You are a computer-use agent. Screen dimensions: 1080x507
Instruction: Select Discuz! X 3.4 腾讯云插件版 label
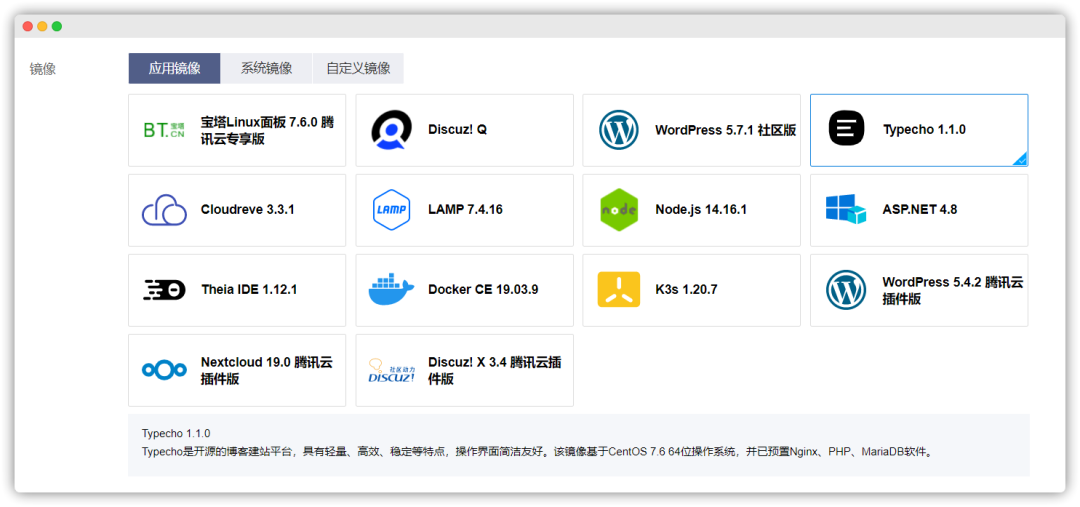[495, 371]
